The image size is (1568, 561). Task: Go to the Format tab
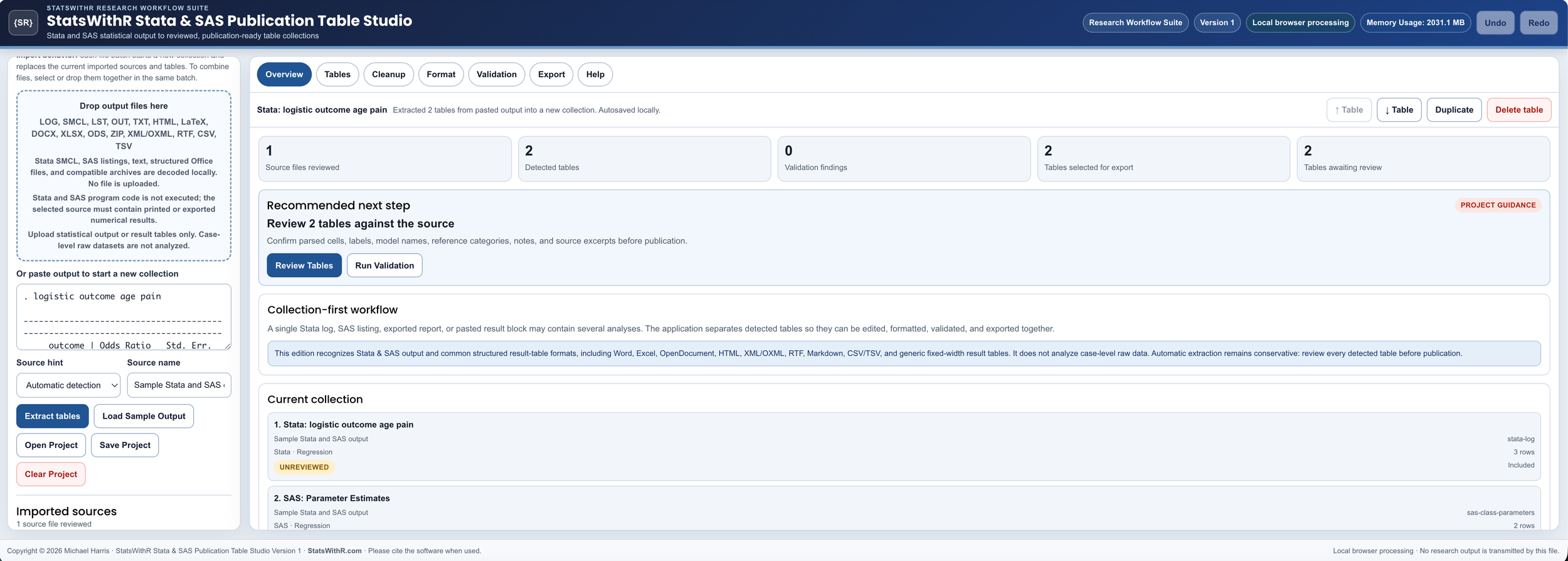(441, 74)
